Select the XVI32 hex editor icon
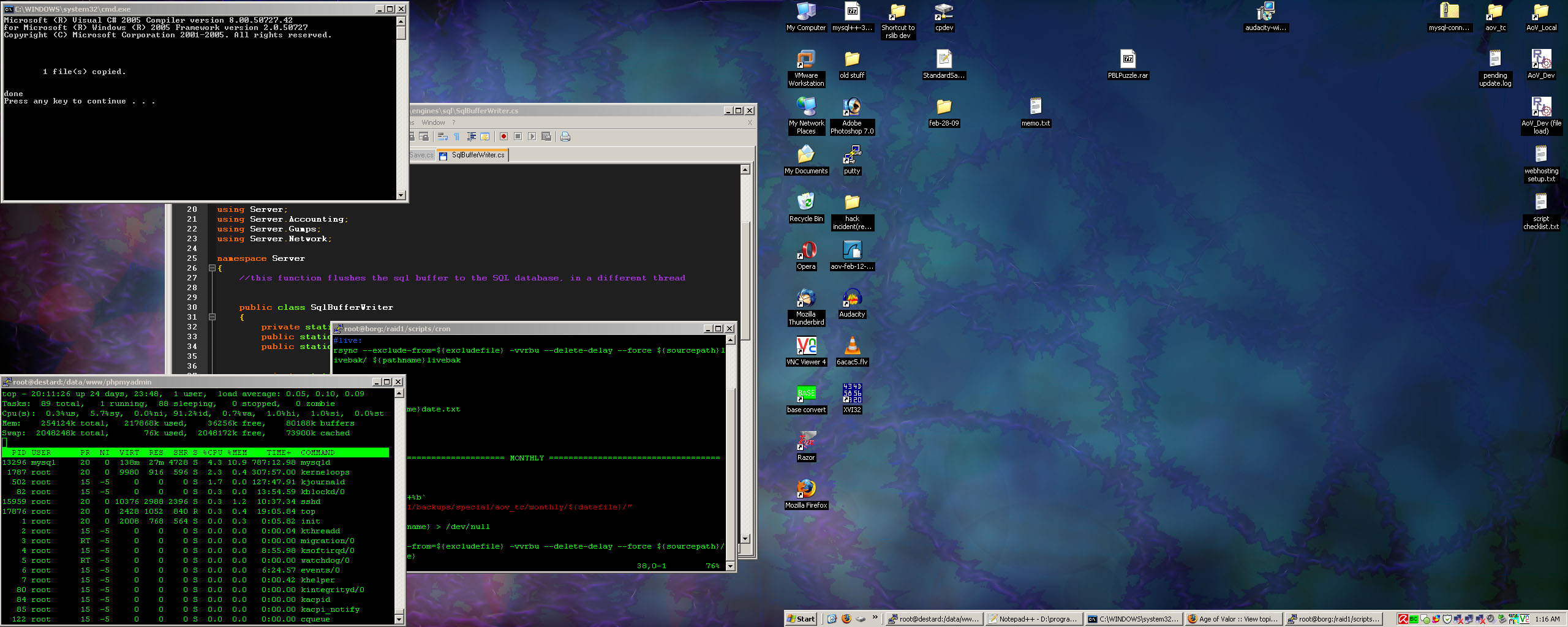The image size is (1568, 627). [852, 399]
